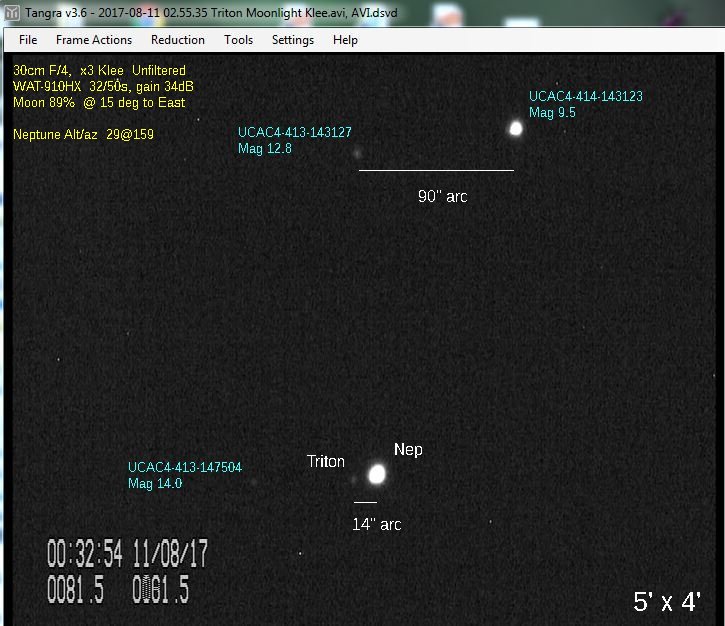Click the 90" arc scale line
Viewport: 725px width, 626px height.
436,170
